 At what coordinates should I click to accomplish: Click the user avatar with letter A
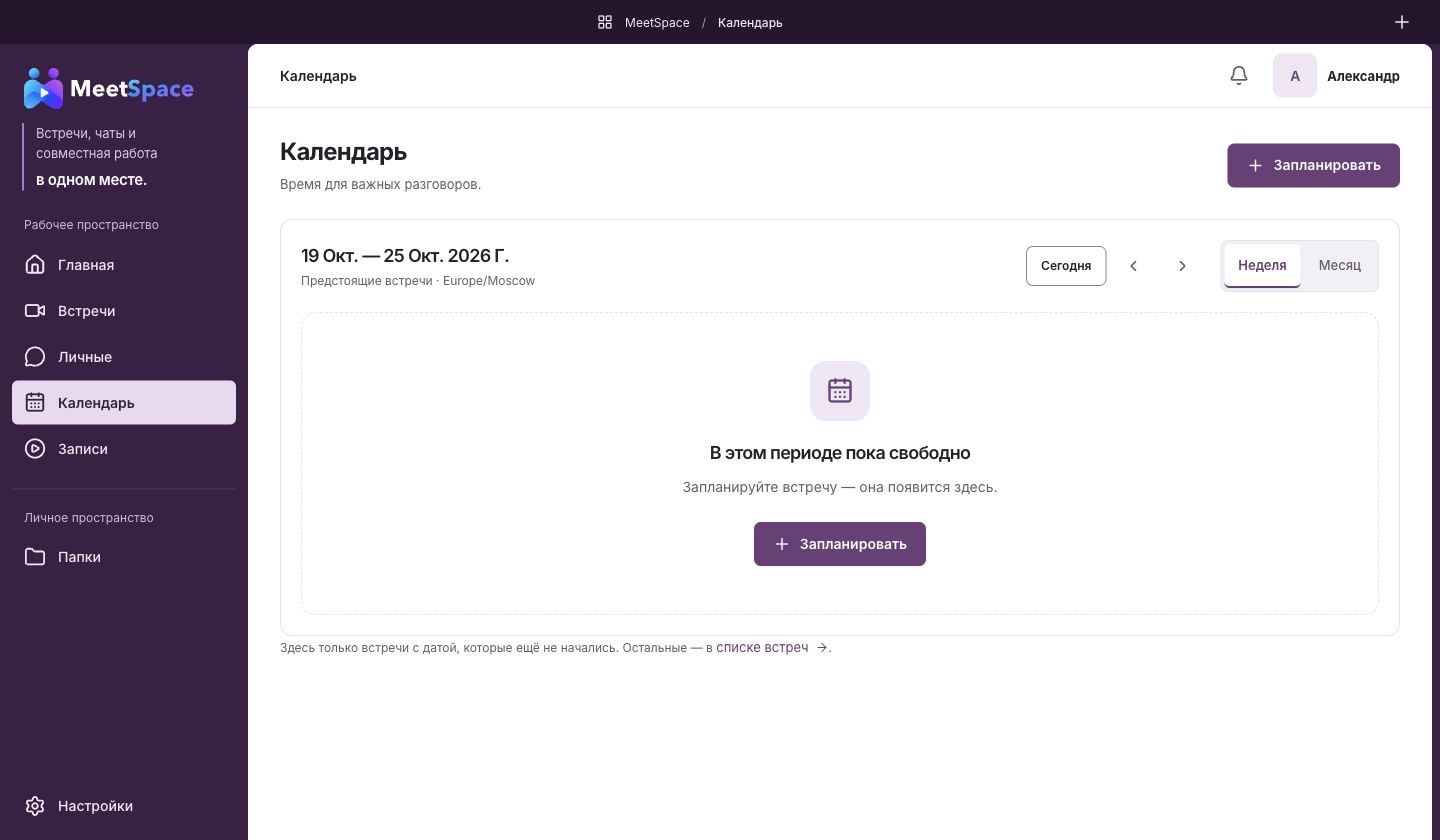[1295, 76]
